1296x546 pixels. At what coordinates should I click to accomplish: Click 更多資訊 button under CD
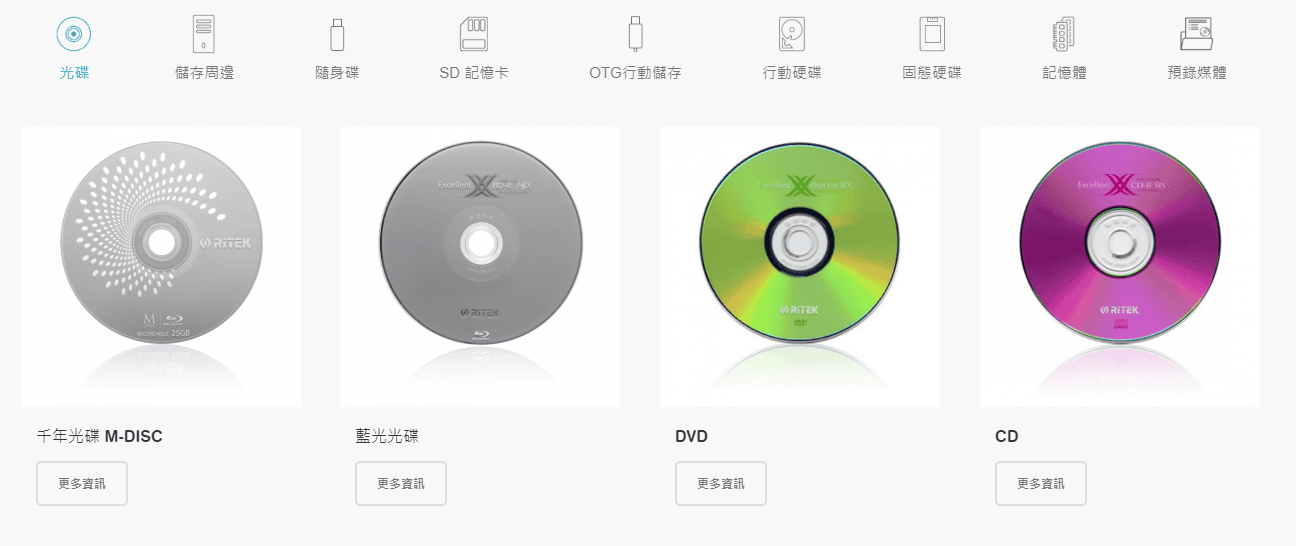pos(1041,484)
